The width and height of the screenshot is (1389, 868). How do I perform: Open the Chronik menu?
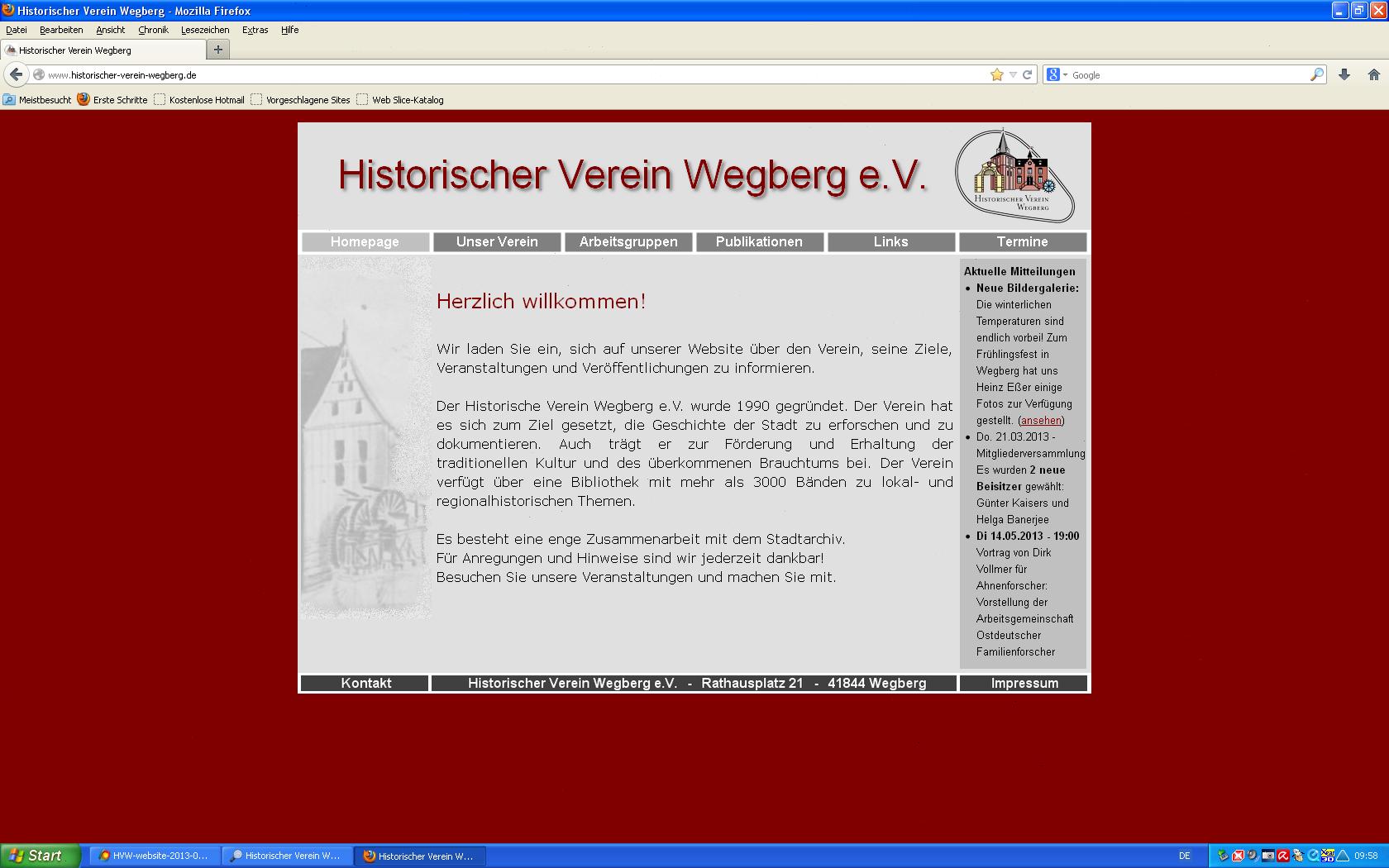click(x=153, y=30)
